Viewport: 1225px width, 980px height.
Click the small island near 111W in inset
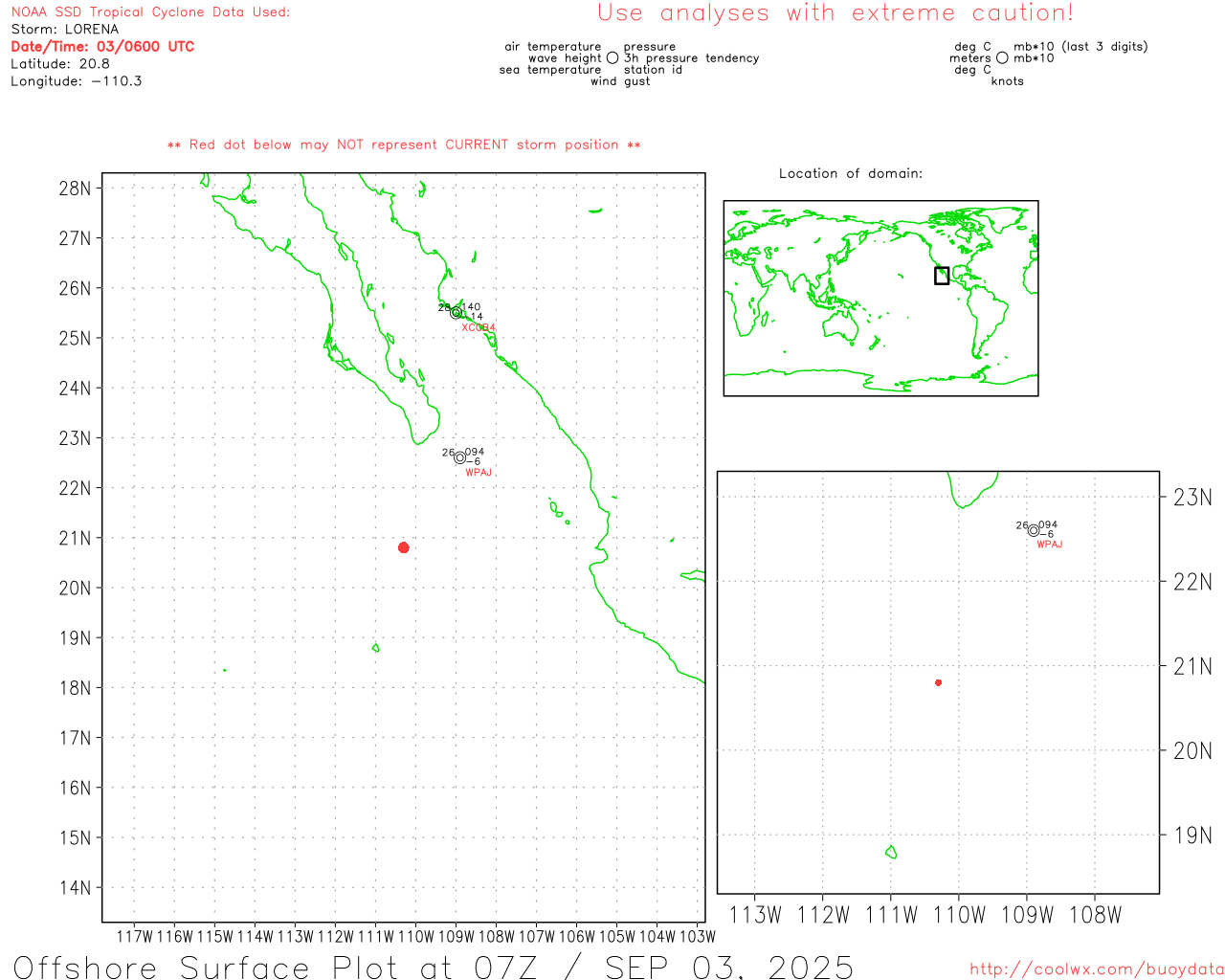click(891, 852)
